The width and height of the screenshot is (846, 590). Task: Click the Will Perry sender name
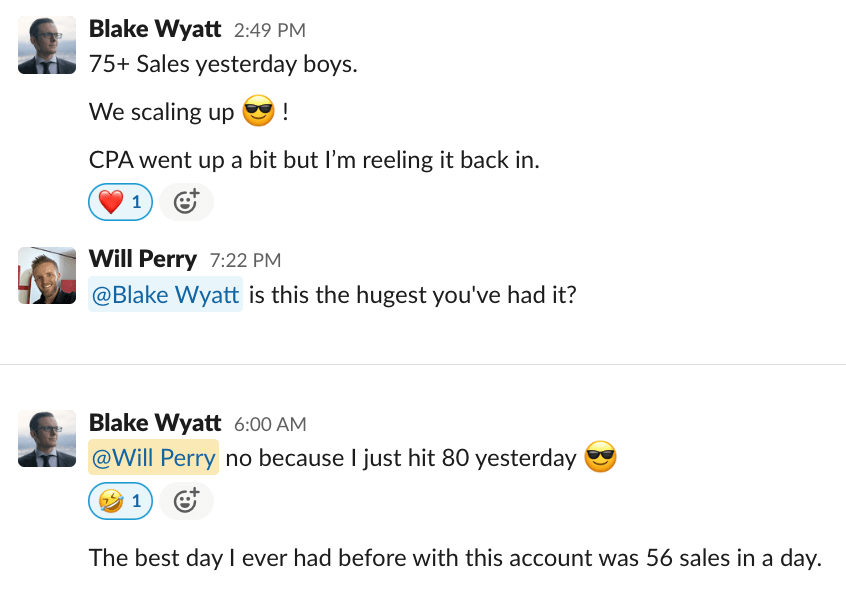point(143,259)
